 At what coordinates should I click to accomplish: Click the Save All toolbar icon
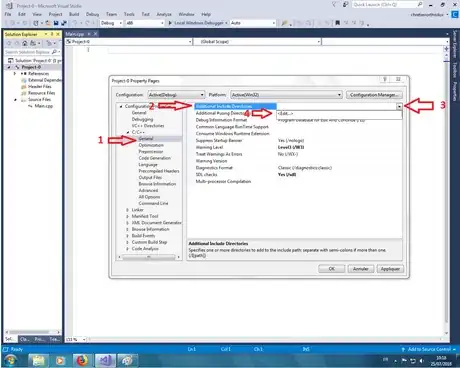pos(63,23)
